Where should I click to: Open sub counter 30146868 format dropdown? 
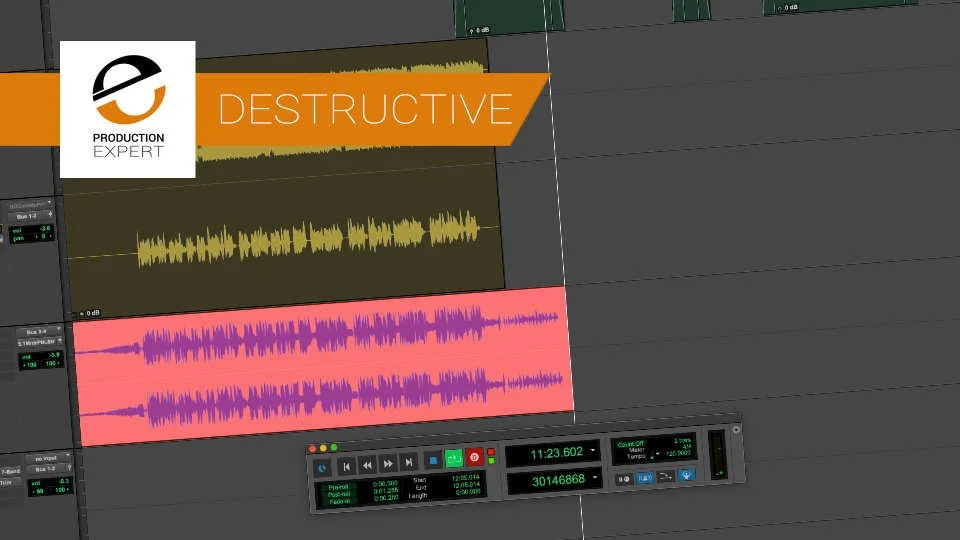[595, 477]
